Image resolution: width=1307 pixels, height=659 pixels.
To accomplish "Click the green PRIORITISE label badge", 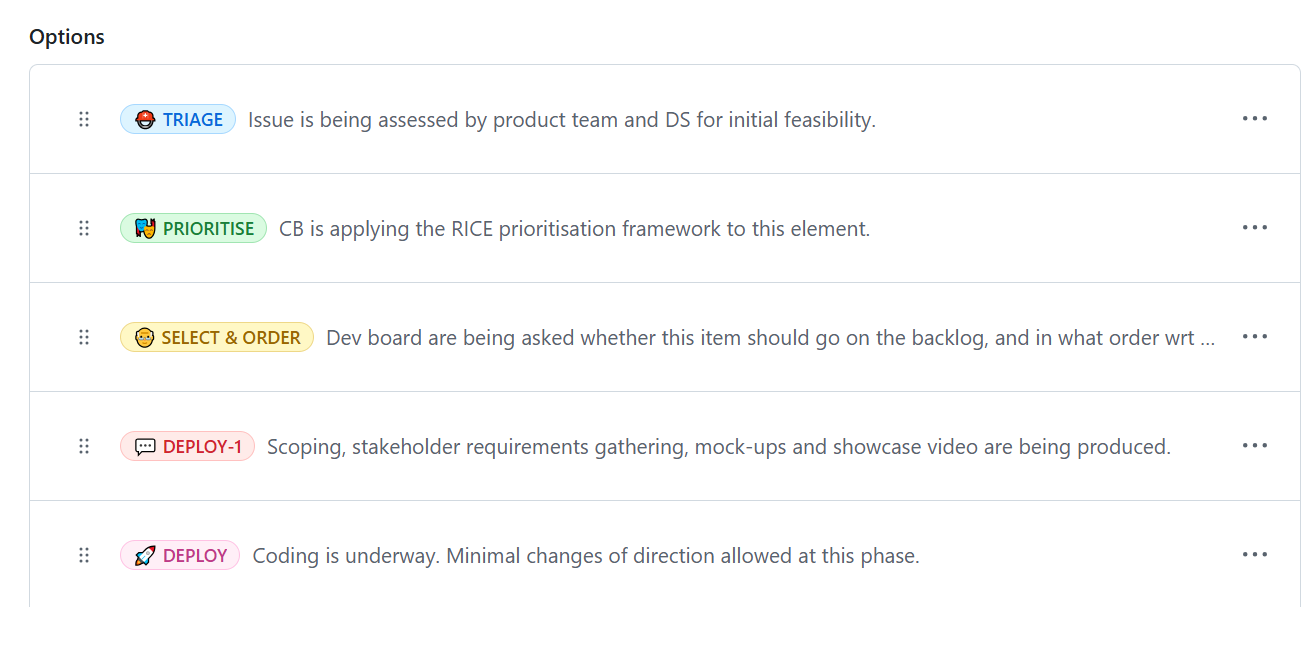I will click(x=194, y=229).
